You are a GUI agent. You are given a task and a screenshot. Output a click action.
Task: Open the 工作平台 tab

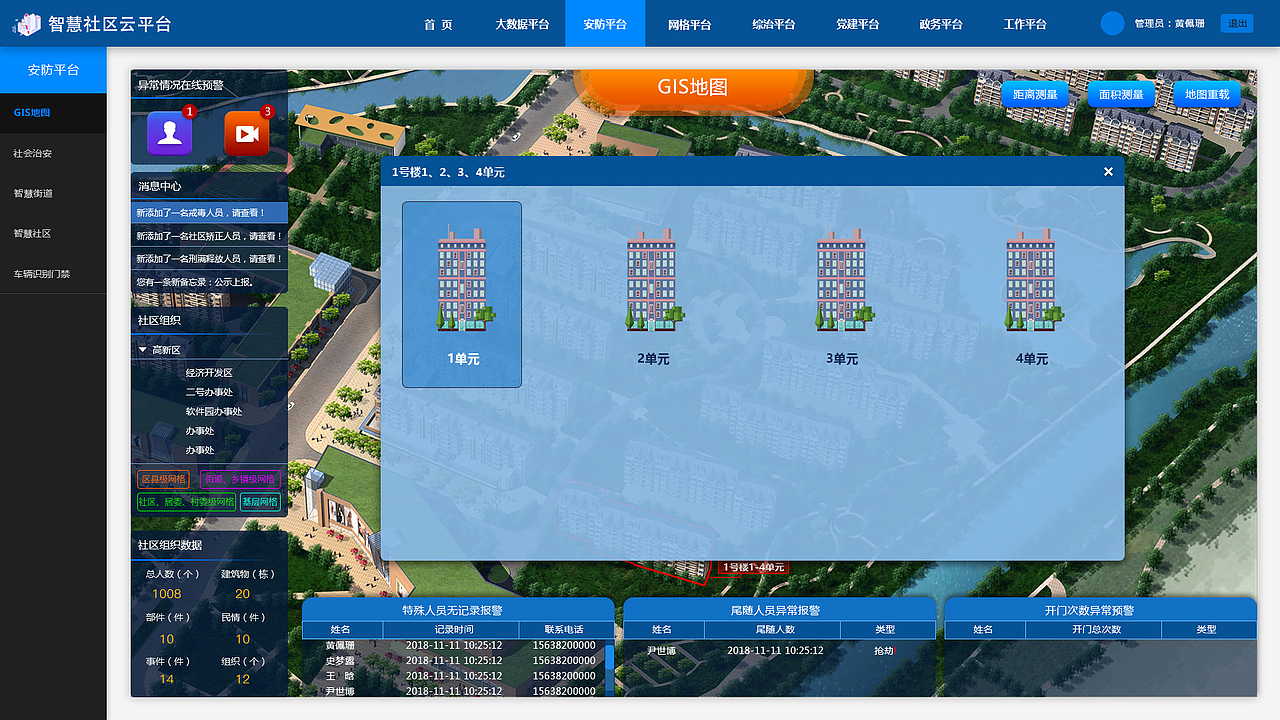[x=1025, y=24]
